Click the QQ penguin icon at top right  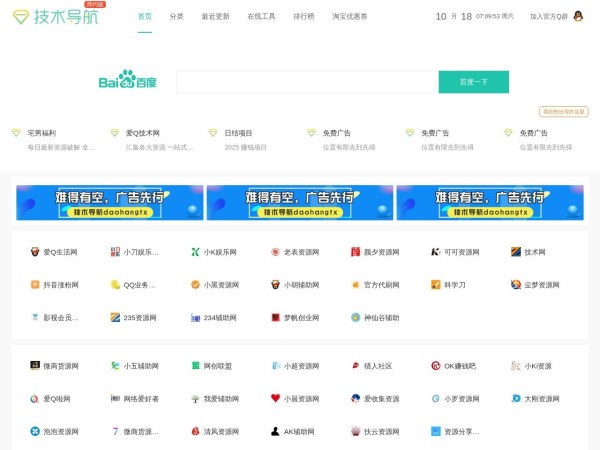click(578, 16)
